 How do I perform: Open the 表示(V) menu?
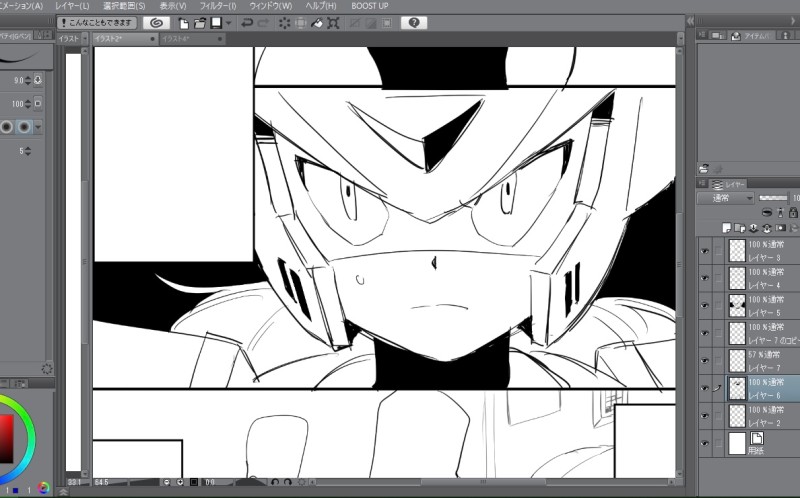pyautogui.click(x=173, y=6)
